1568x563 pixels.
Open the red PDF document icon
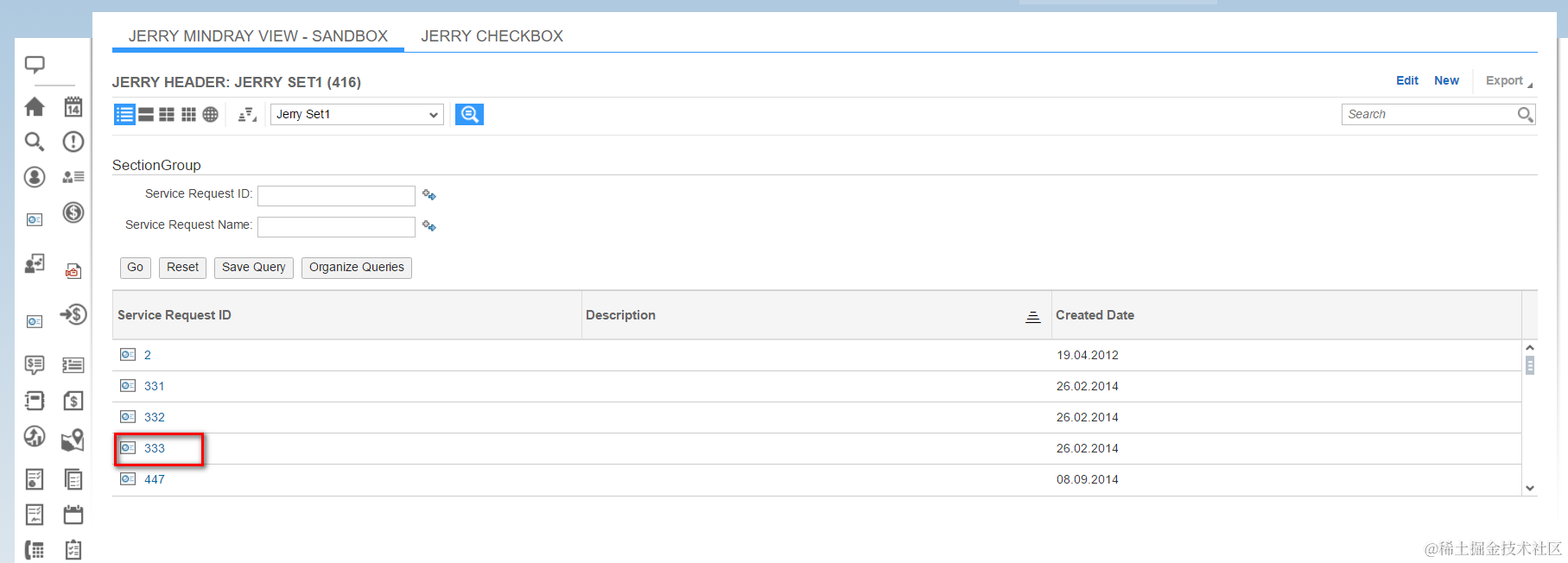coord(73,271)
